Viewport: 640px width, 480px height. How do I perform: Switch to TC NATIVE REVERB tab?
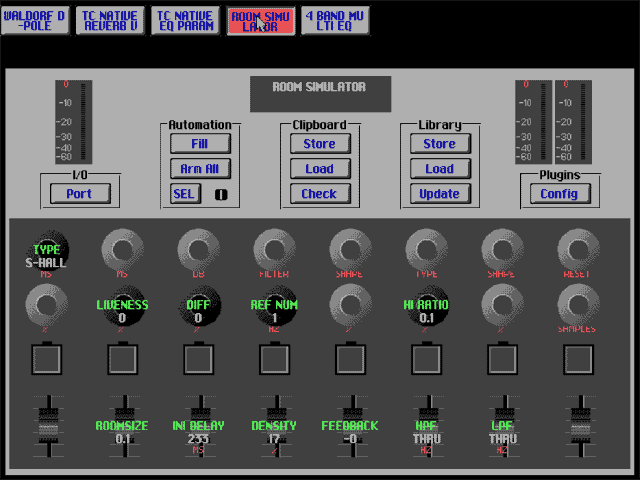click(110, 20)
